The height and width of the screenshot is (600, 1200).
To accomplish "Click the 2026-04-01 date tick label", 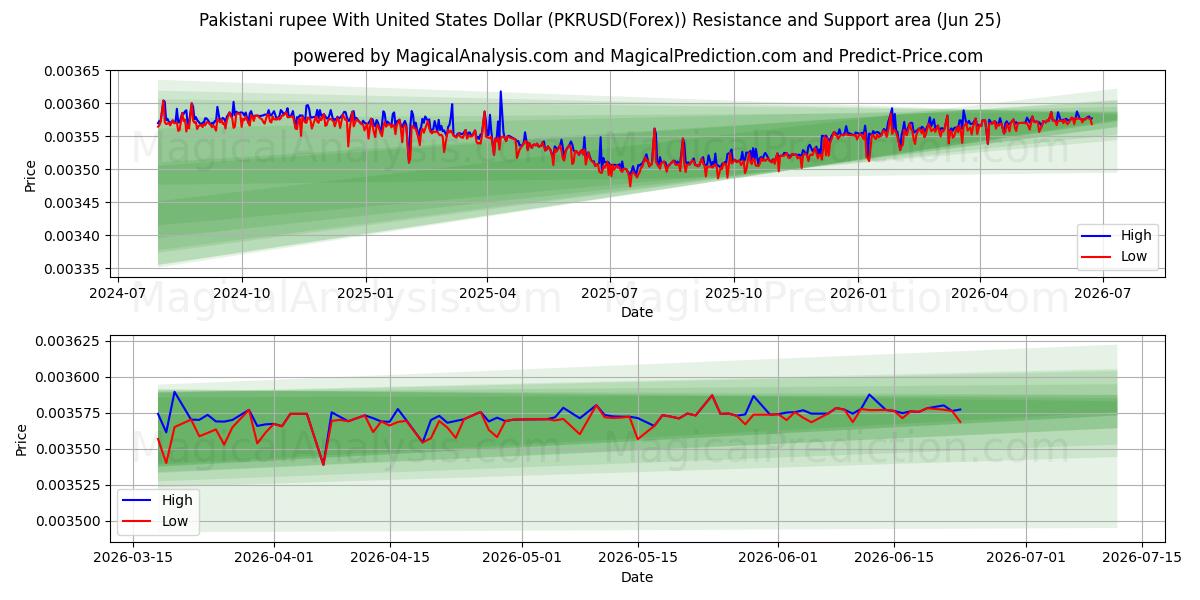I will [274, 559].
